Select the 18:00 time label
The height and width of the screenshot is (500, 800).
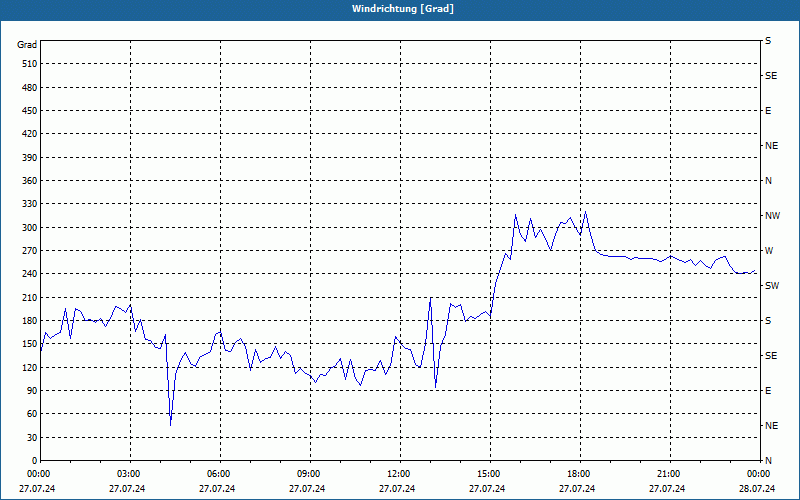[580, 474]
